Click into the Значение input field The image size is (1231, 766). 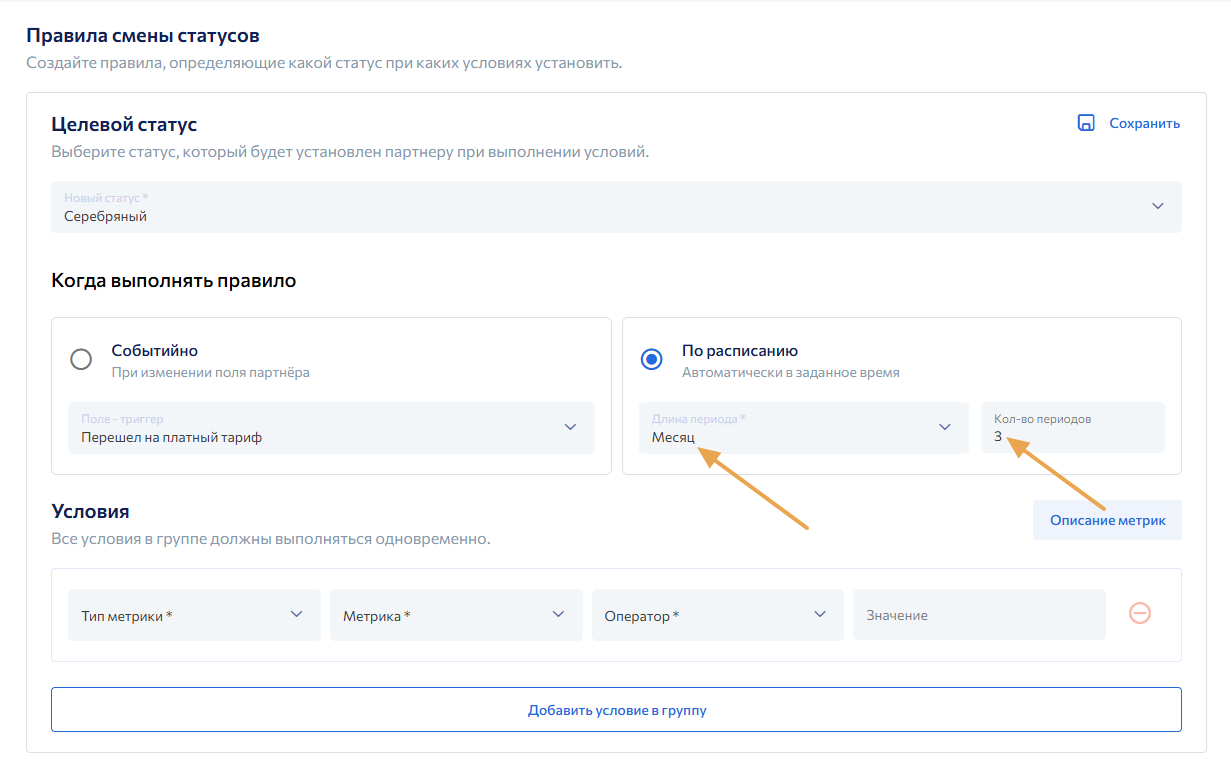(978, 615)
